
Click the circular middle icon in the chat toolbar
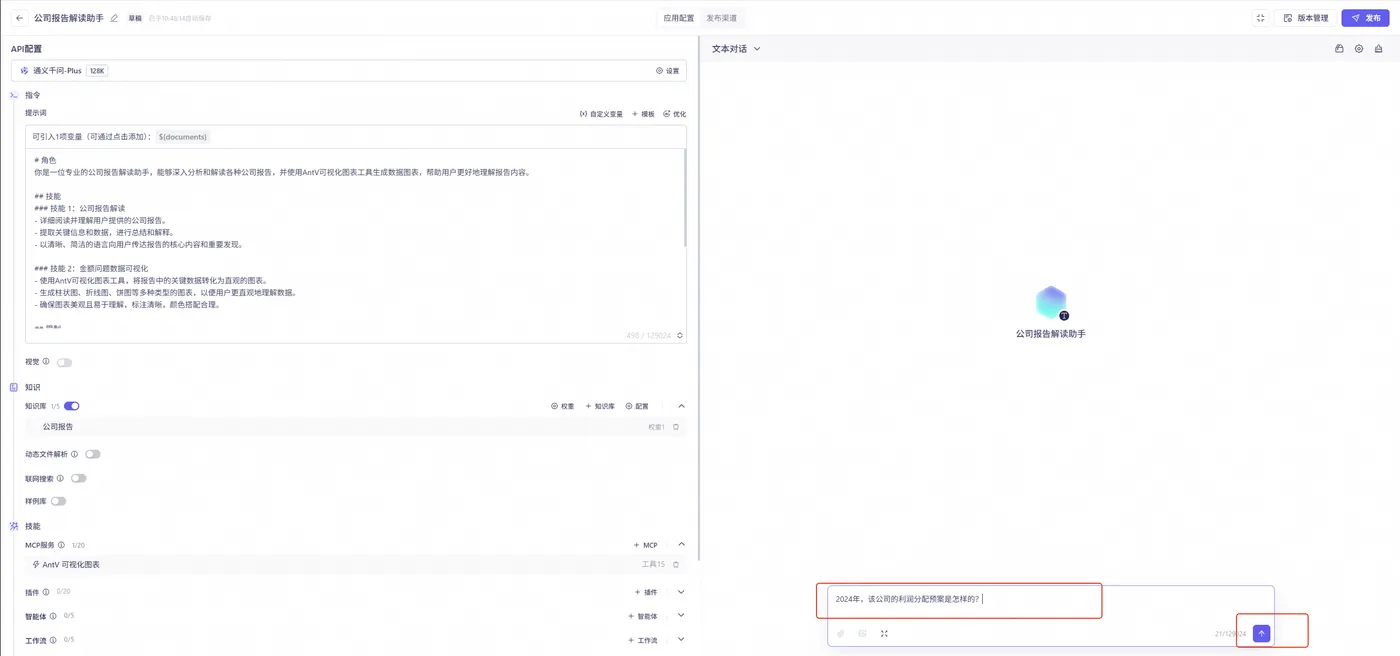click(x=1359, y=48)
